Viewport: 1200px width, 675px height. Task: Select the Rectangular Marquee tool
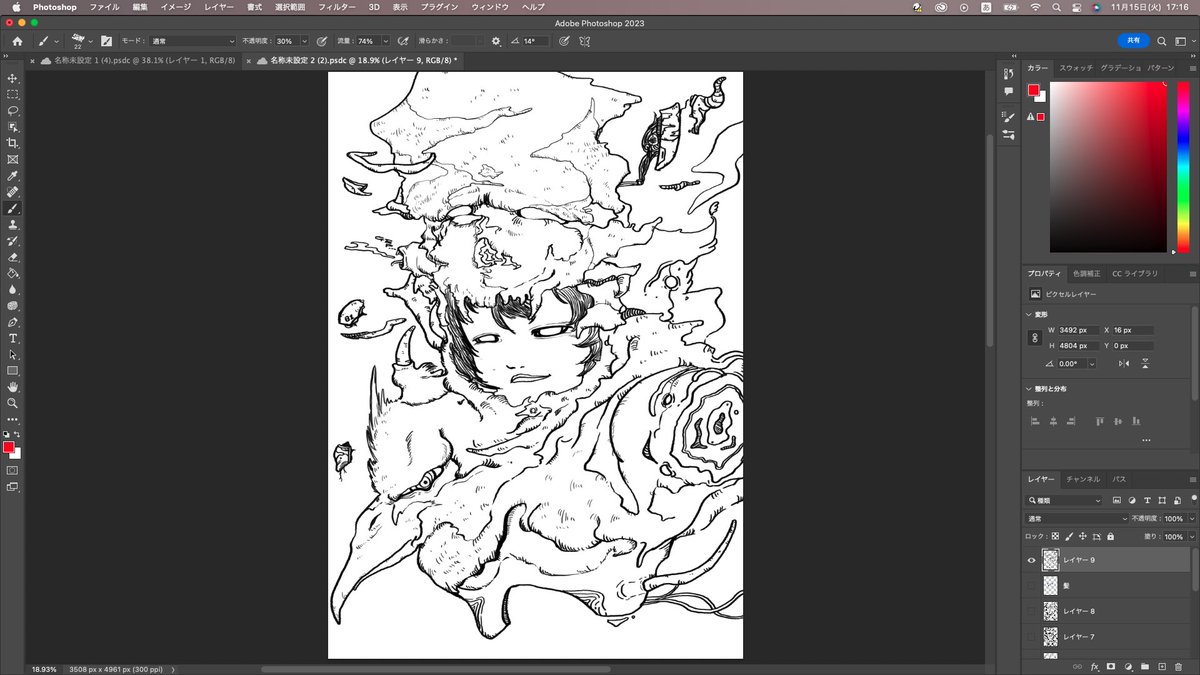[x=13, y=94]
